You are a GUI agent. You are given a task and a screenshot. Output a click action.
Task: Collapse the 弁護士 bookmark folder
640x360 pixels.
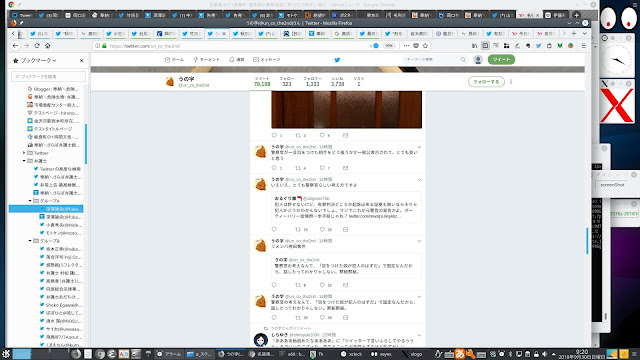pyautogui.click(x=24, y=161)
